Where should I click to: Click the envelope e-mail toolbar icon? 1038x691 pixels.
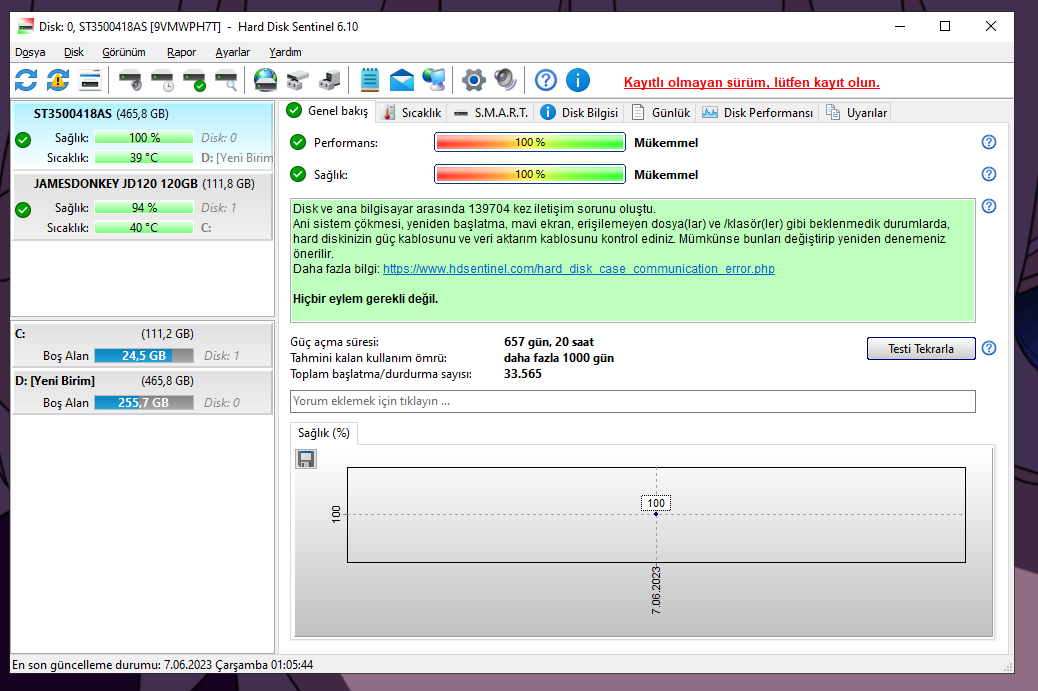[401, 81]
